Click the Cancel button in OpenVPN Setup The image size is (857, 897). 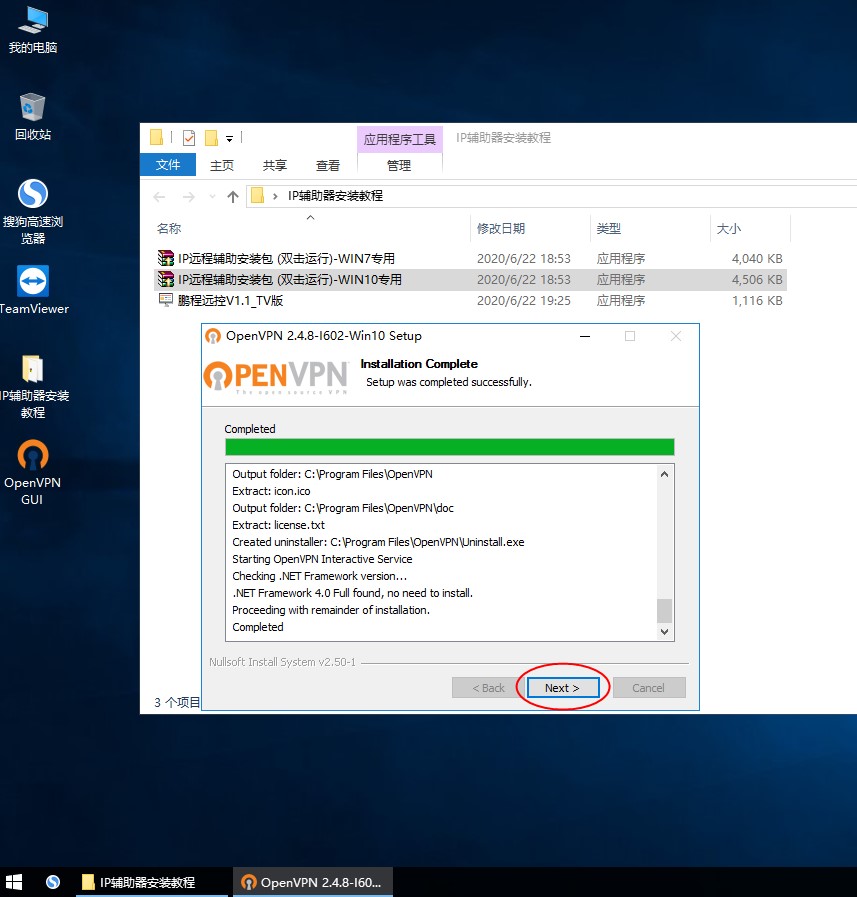pyautogui.click(x=649, y=688)
